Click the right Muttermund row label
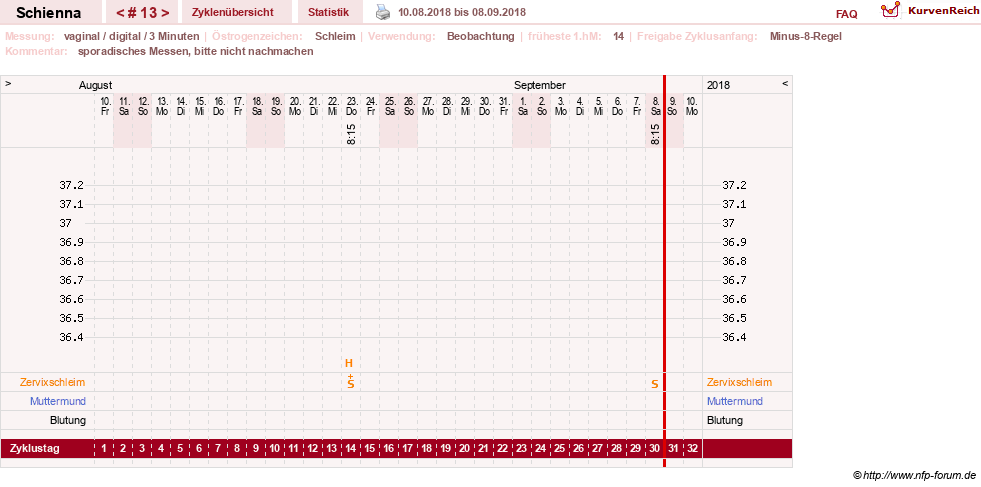 [735, 401]
